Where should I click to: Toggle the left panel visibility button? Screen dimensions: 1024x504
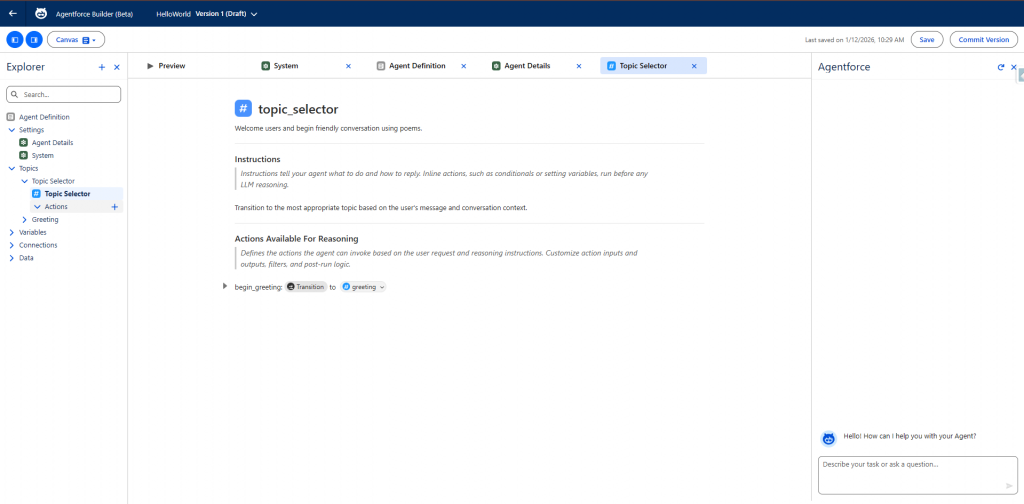click(x=15, y=40)
